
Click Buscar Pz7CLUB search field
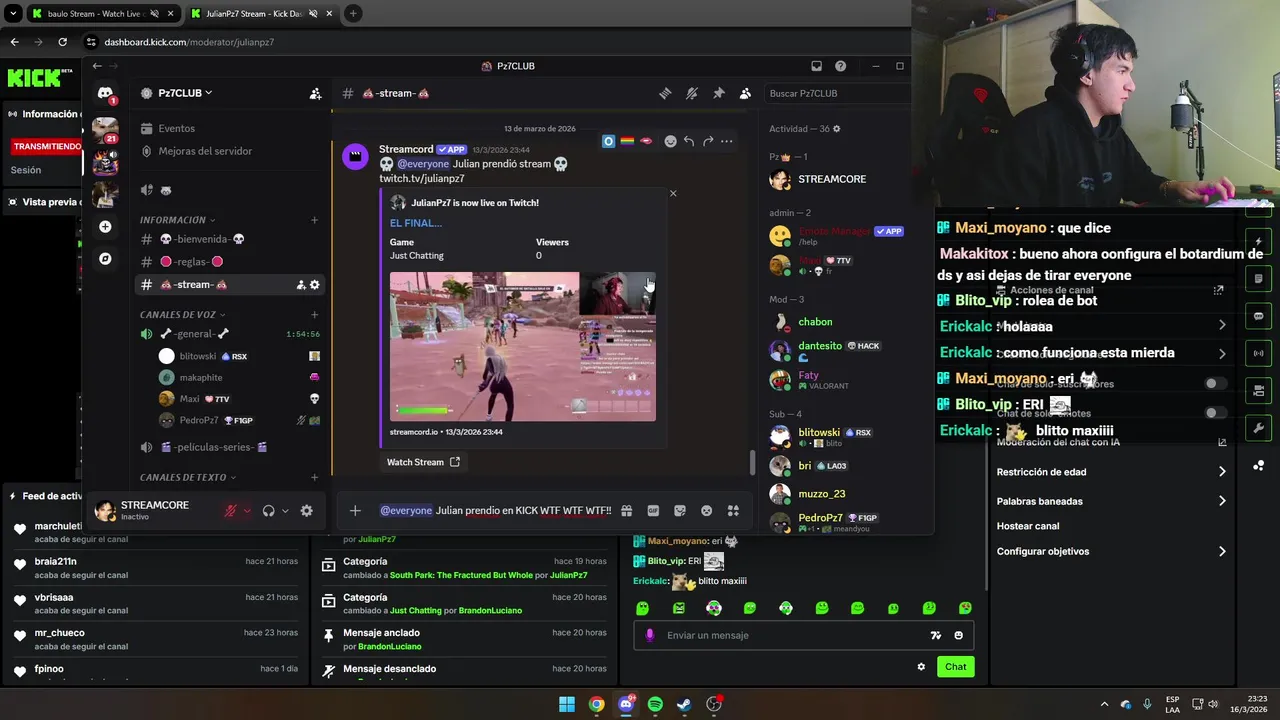[838, 93]
